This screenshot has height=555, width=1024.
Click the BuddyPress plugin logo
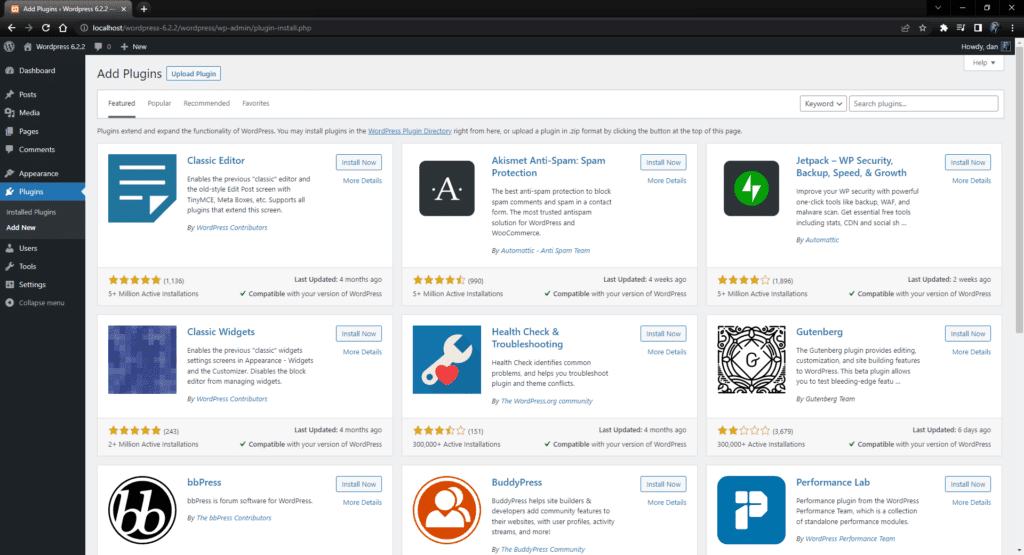[447, 510]
